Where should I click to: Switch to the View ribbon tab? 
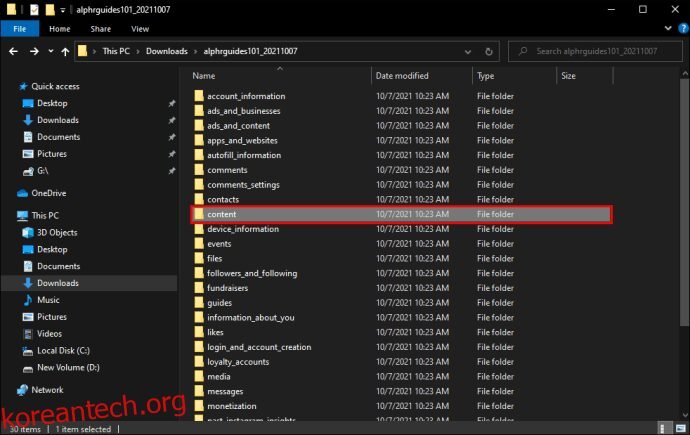[140, 29]
